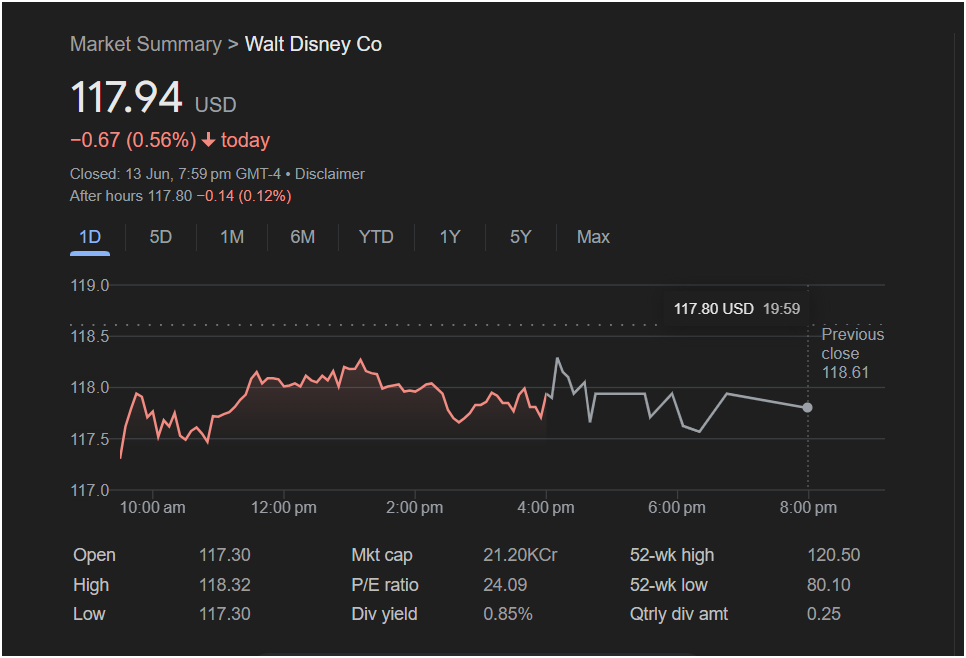The width and height of the screenshot is (966, 658).
Task: Click the P/E ratio label
Action: click(385, 585)
